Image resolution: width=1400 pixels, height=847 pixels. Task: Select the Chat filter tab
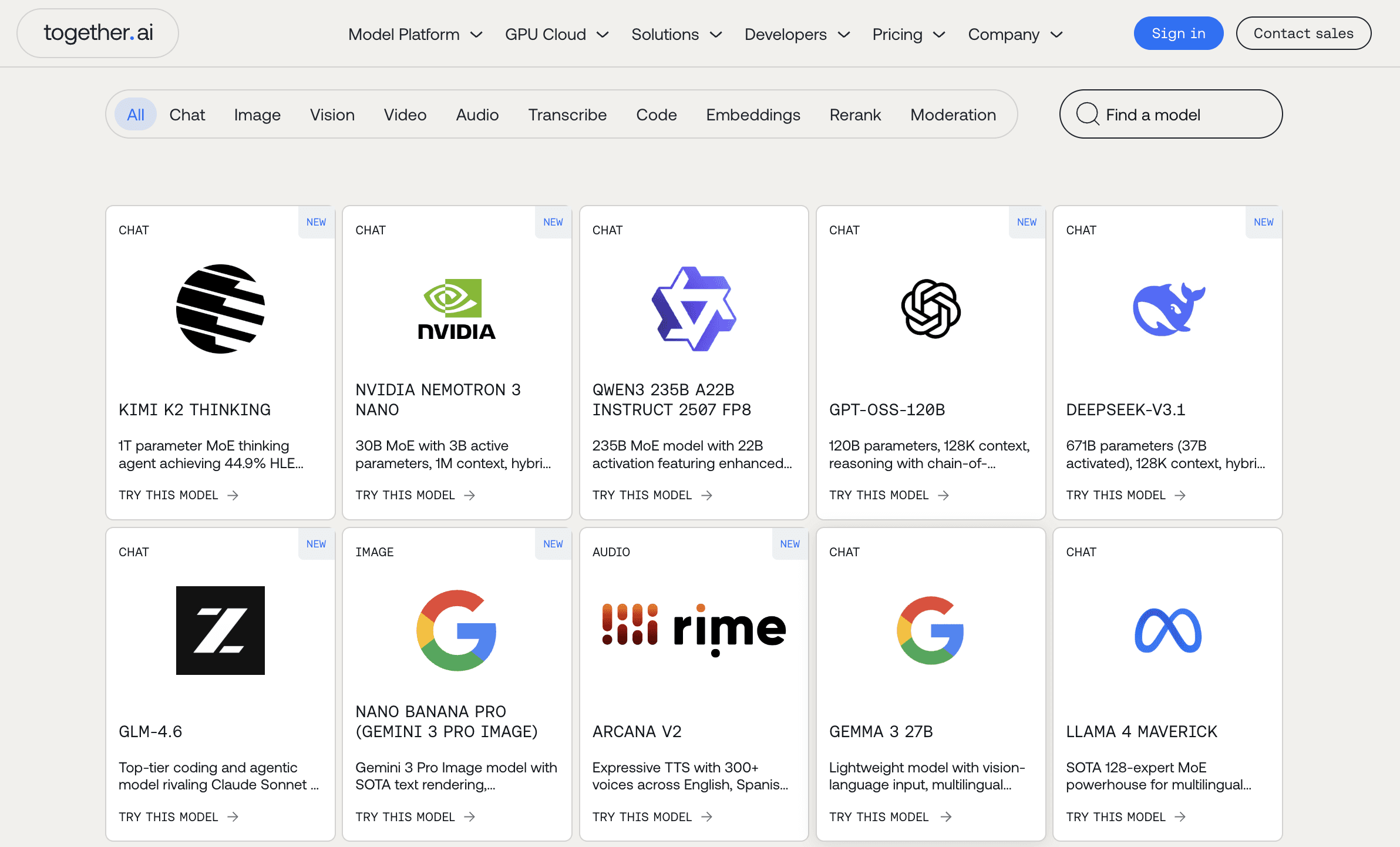(187, 115)
